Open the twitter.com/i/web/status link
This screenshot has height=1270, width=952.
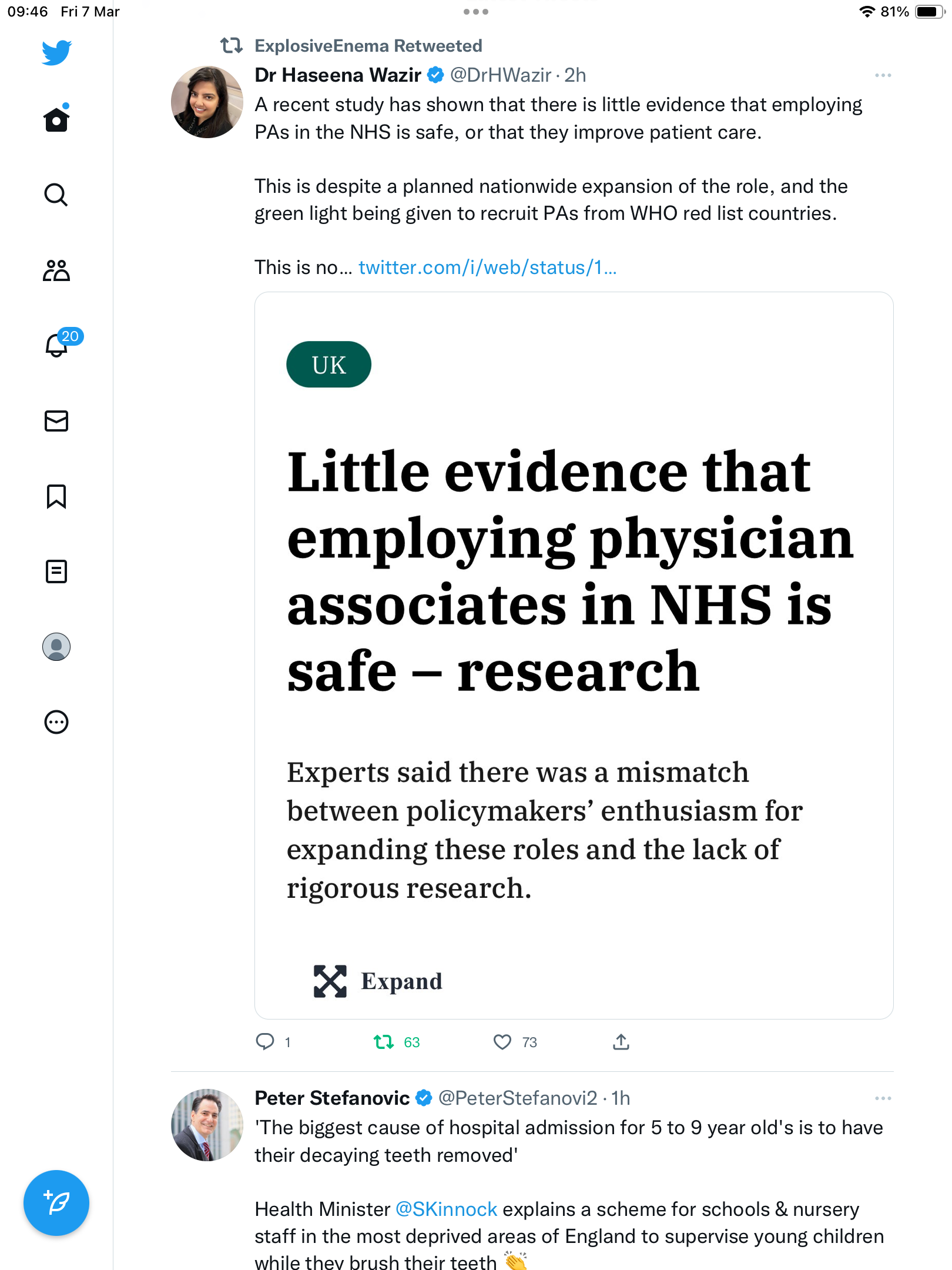[x=487, y=268]
